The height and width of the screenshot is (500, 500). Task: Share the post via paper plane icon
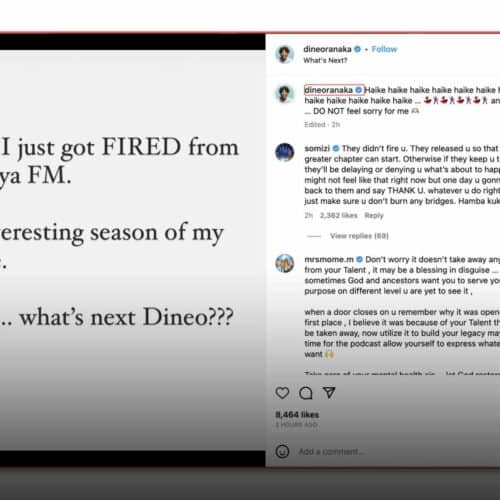point(329,393)
